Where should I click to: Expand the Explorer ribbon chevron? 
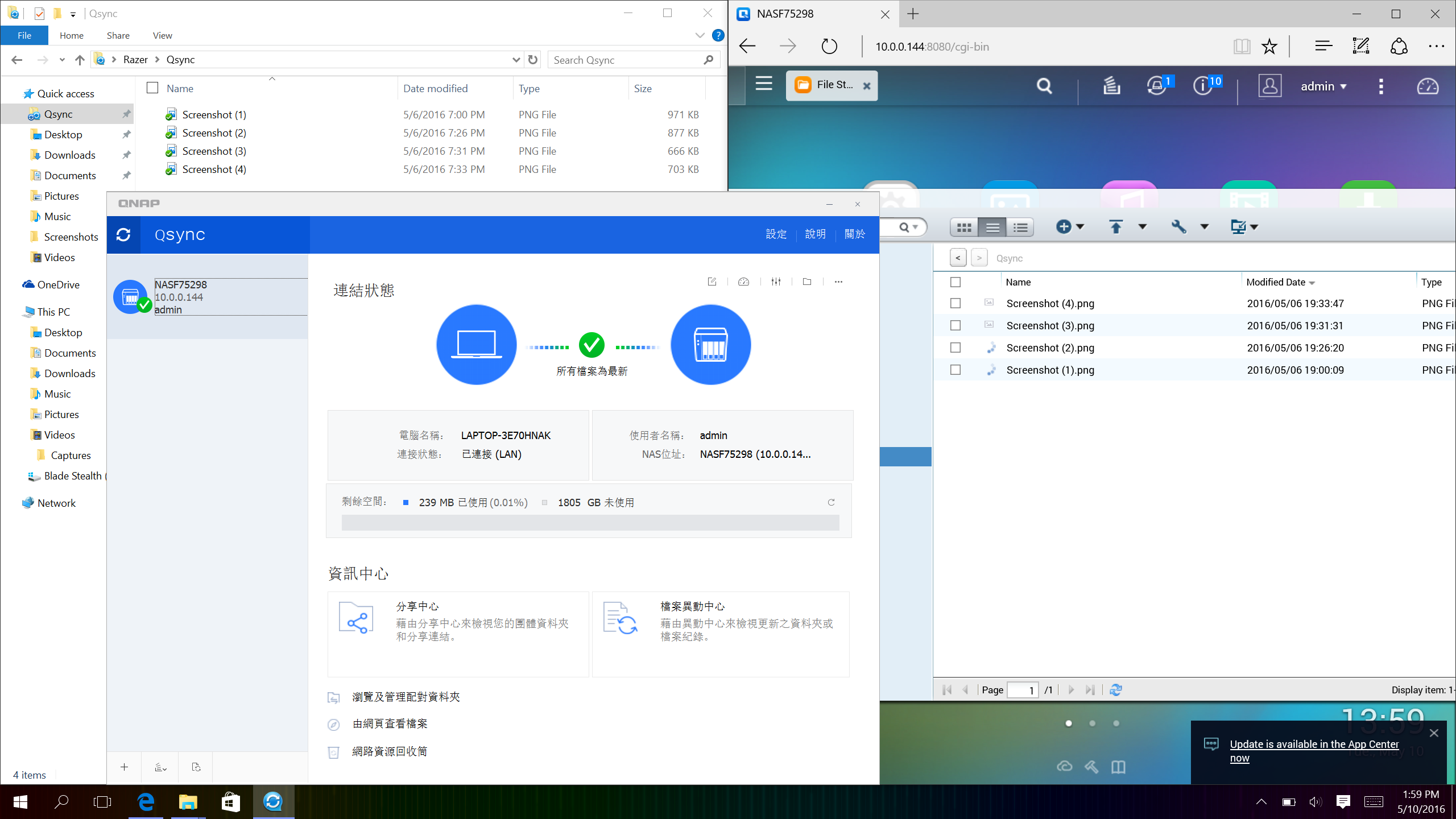coord(700,35)
